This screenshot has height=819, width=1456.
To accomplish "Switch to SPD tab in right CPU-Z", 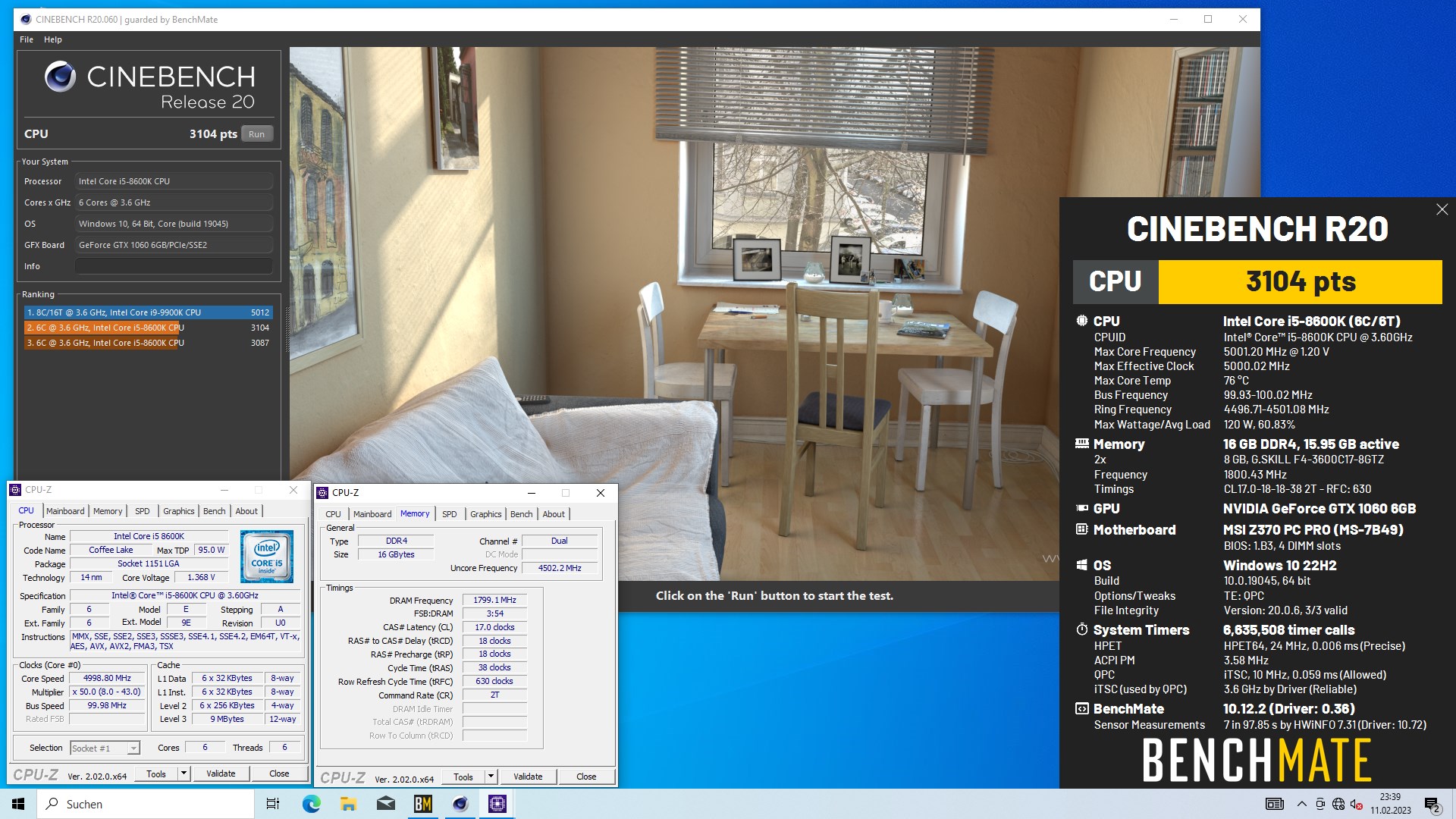I will point(450,514).
